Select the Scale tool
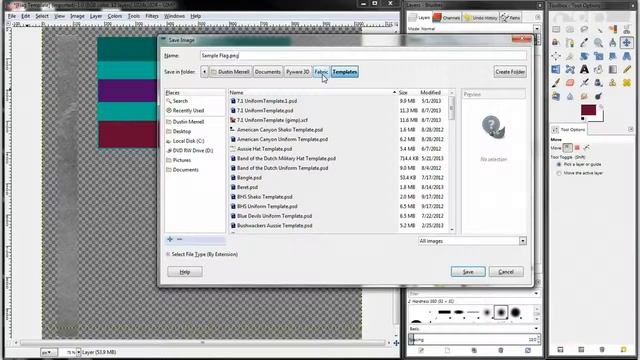Screen dimensions: 640x360 pos(598,56)
